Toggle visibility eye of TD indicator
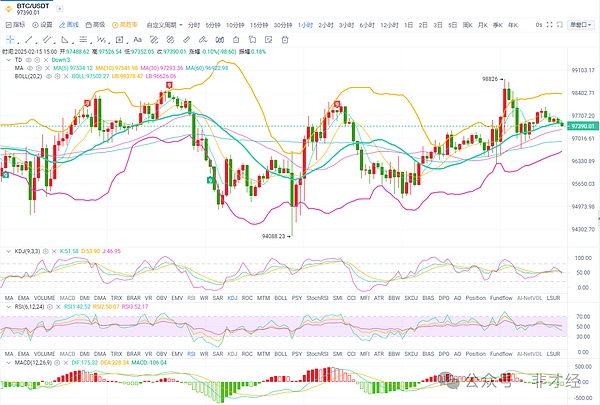Screen dimensions: 600x405 click(x=29, y=60)
